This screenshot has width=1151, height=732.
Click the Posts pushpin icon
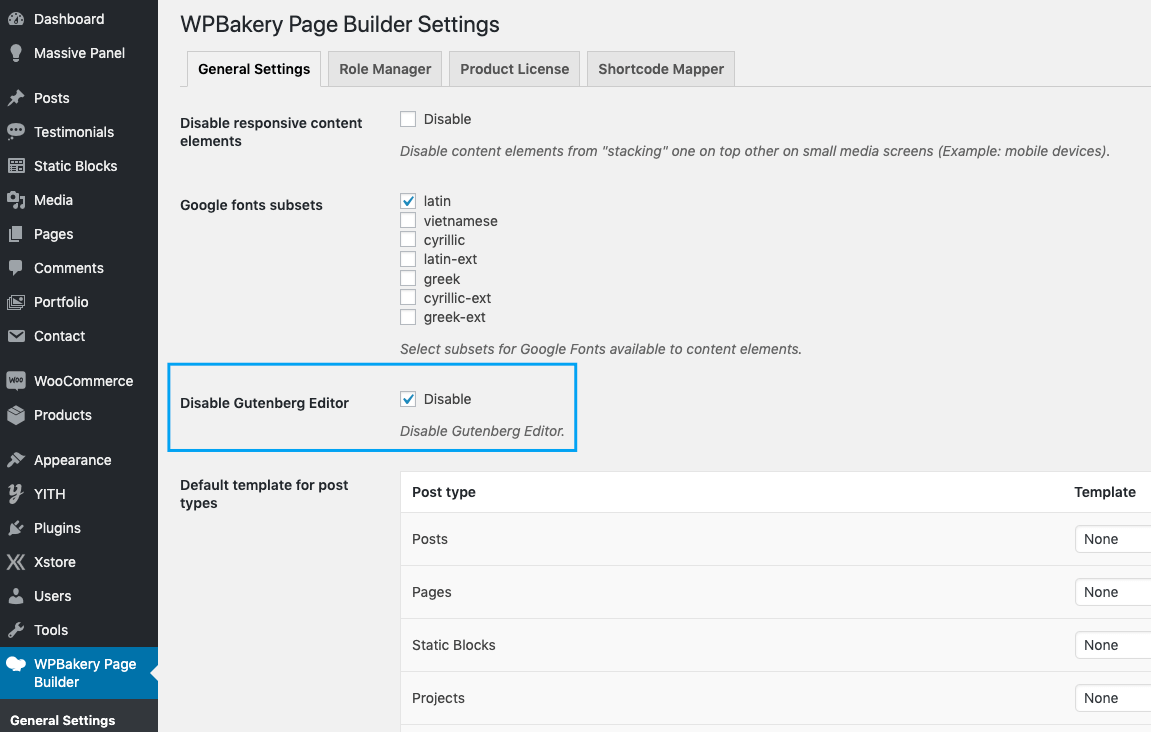16,98
